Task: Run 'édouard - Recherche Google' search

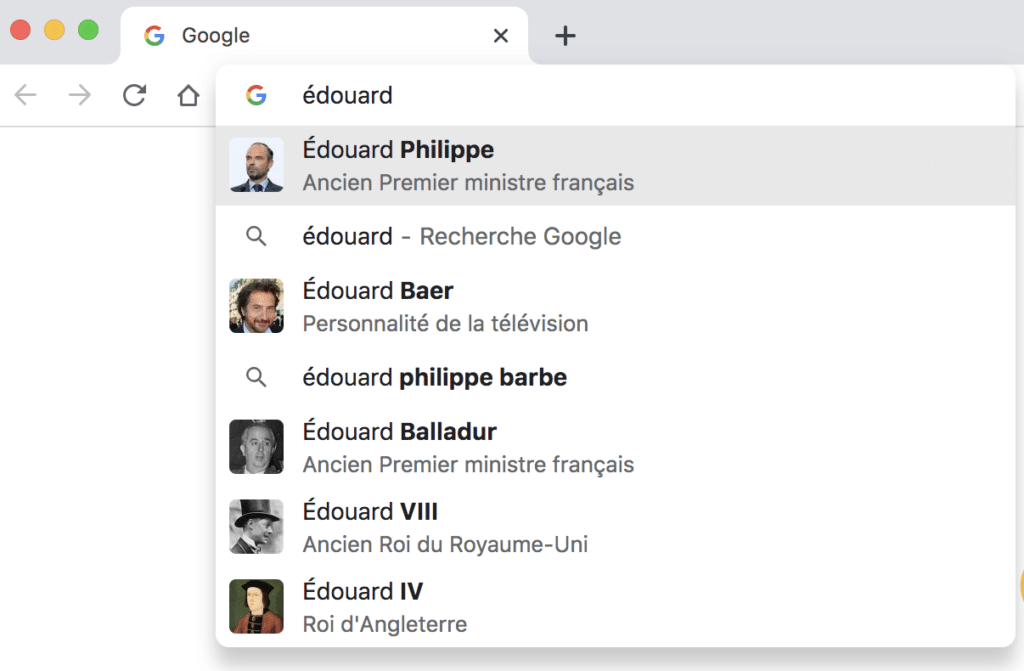Action: click(461, 236)
